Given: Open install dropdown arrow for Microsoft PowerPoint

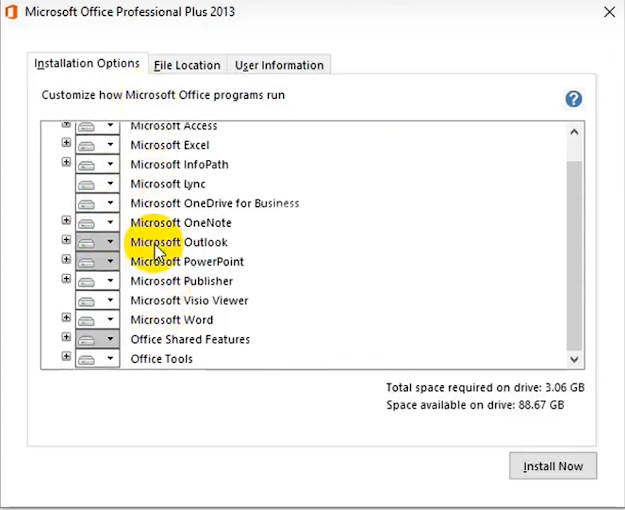Looking at the screenshot, I should pyautogui.click(x=110, y=262).
